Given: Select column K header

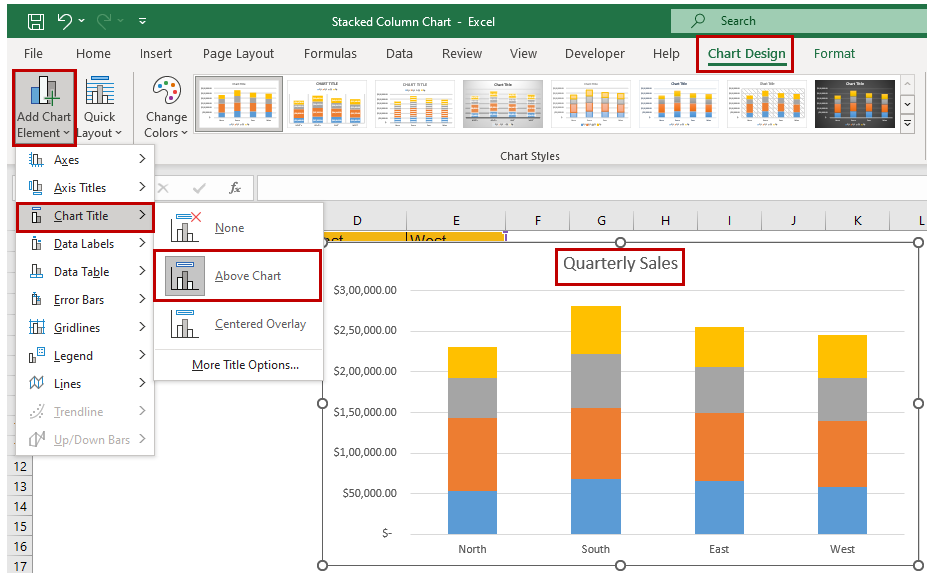Looking at the screenshot, I should click(858, 221).
